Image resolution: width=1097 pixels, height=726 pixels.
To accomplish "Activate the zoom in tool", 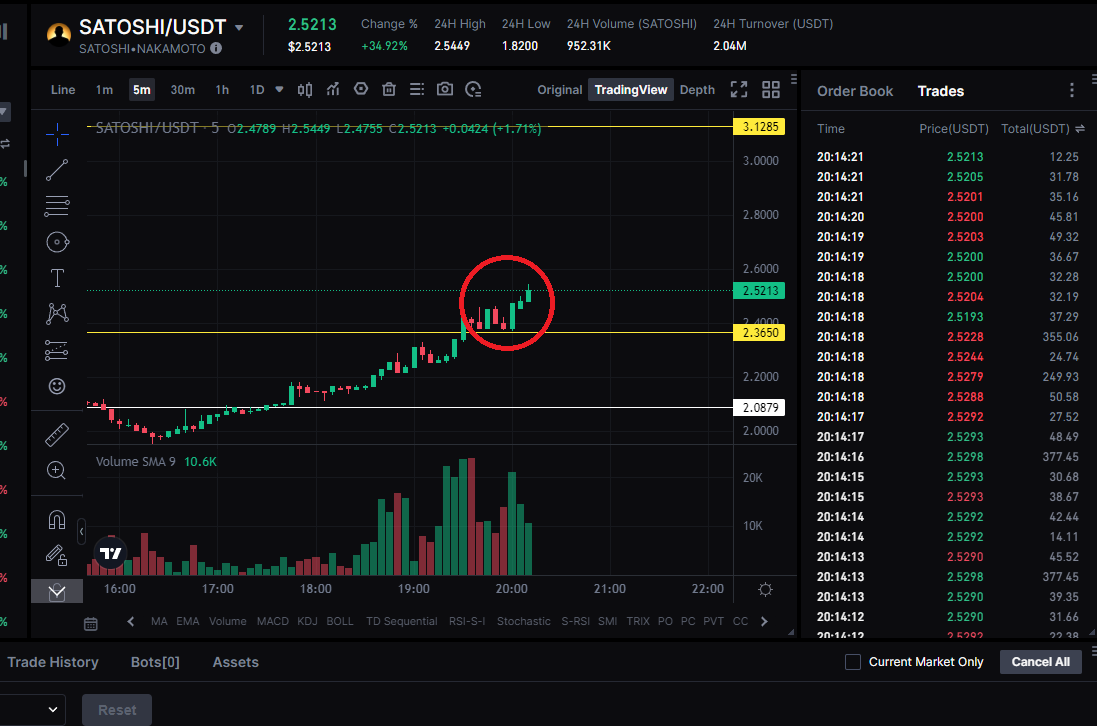I will point(57,470).
